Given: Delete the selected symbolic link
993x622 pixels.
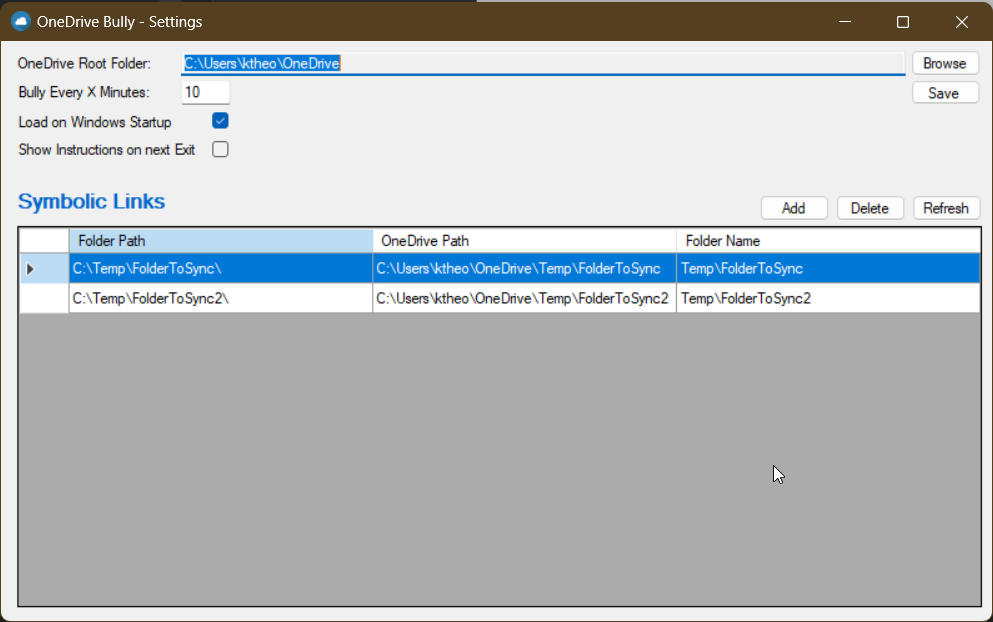Looking at the screenshot, I should point(870,208).
